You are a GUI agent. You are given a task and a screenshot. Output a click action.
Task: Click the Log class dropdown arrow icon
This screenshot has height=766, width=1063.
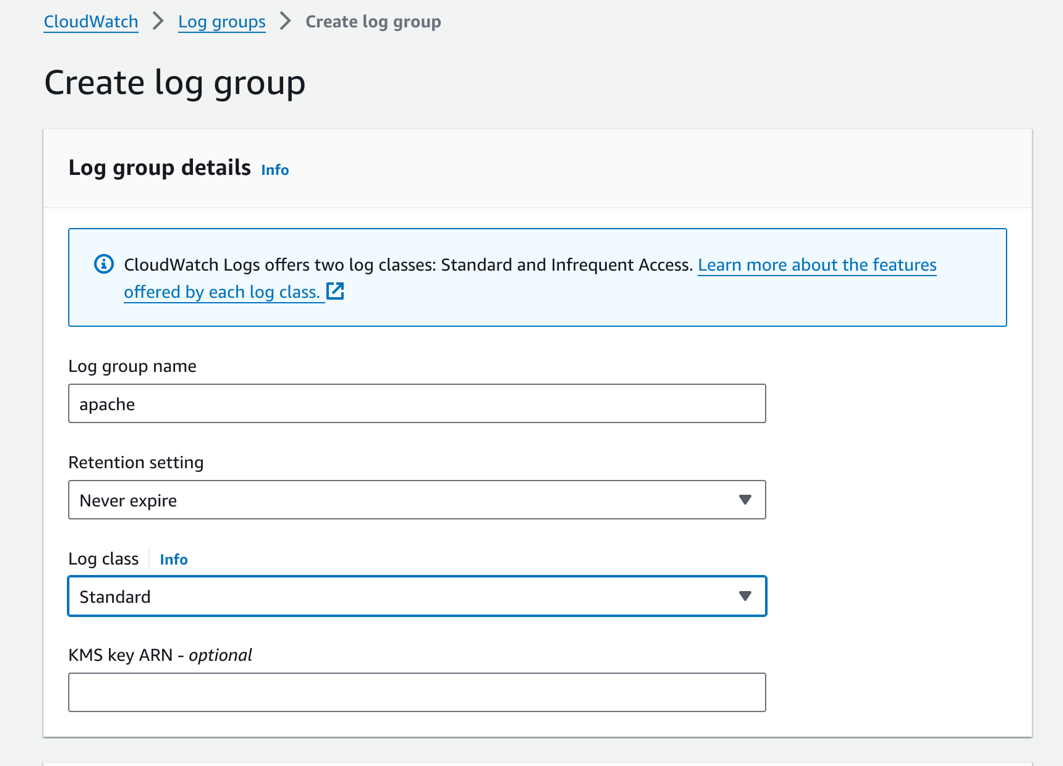pos(745,596)
